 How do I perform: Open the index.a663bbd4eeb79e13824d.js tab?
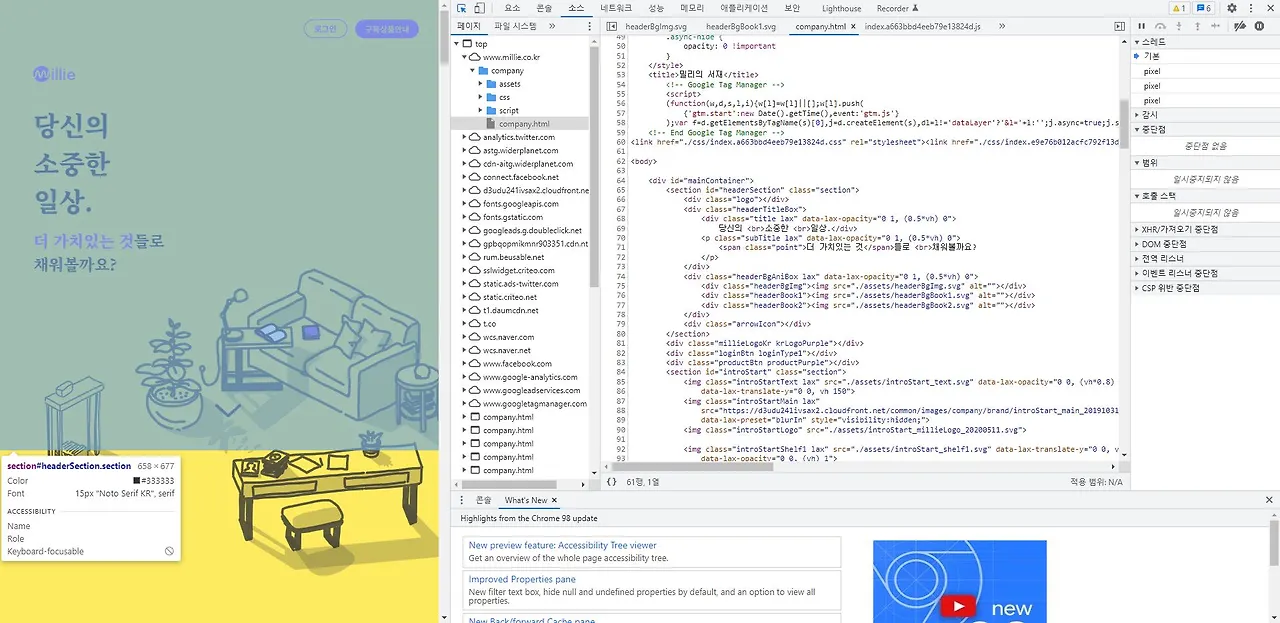point(923,26)
